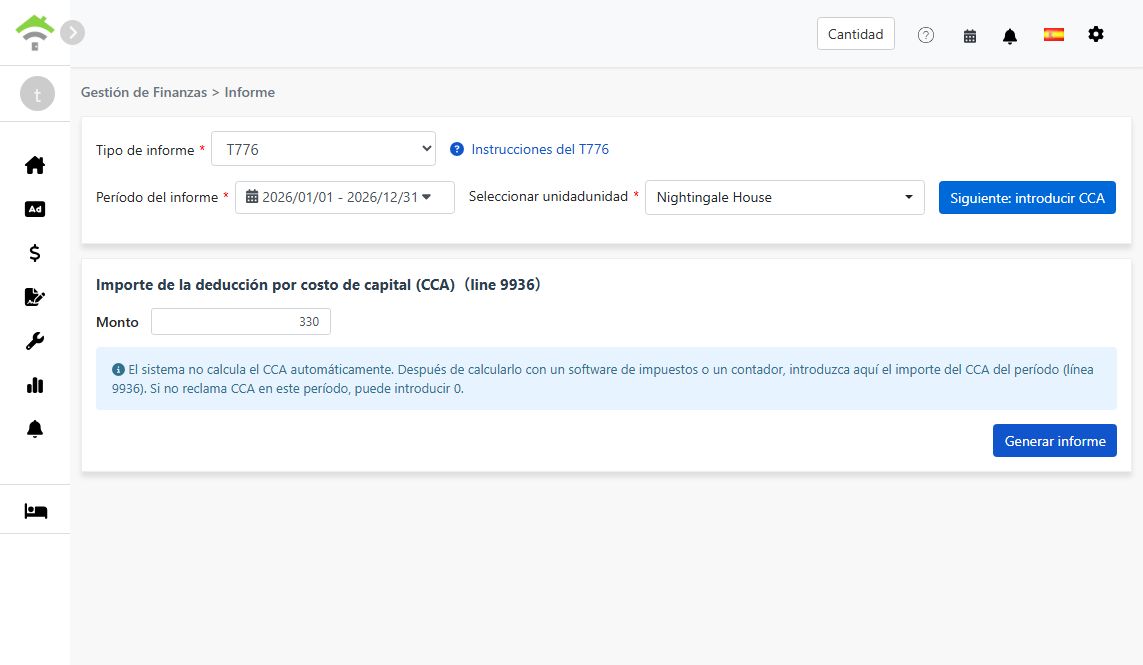Open settings gear icon
This screenshot has height=665, width=1143.
tap(1096, 34)
